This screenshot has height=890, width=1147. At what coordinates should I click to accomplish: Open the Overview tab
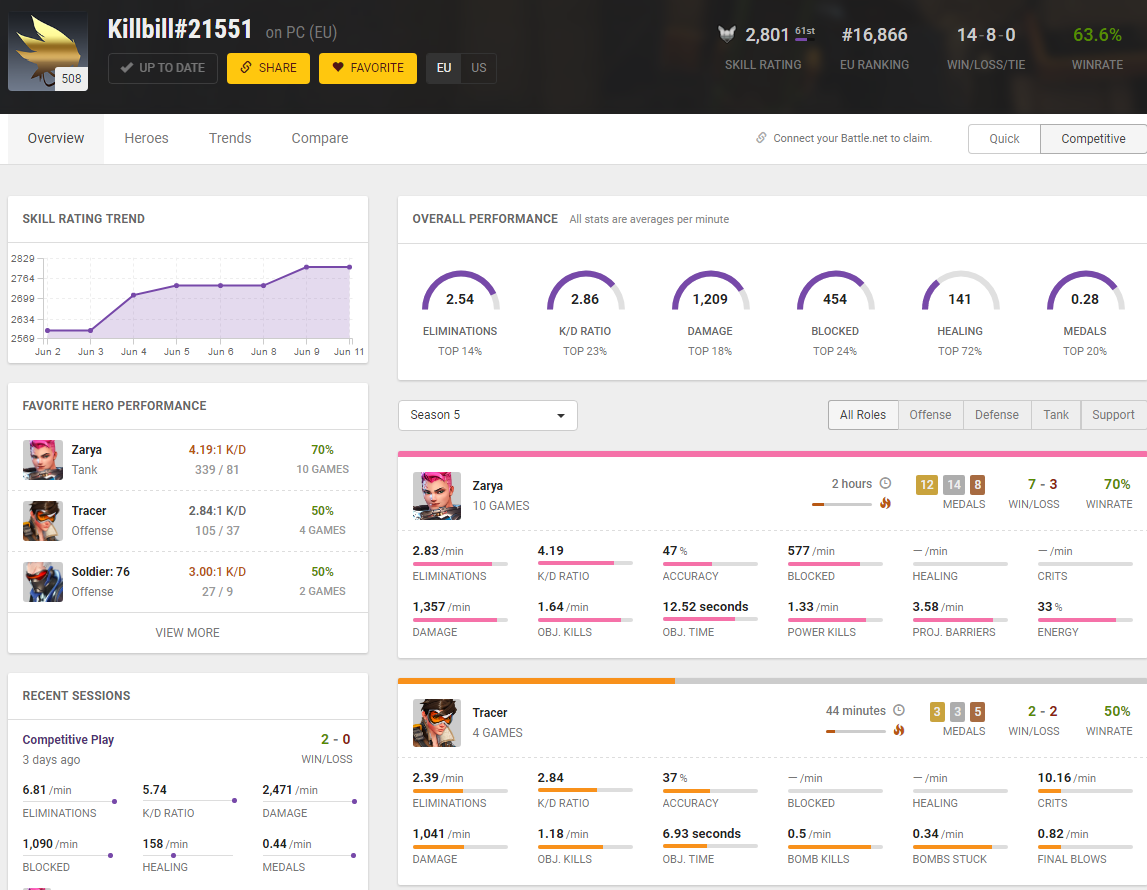point(56,138)
